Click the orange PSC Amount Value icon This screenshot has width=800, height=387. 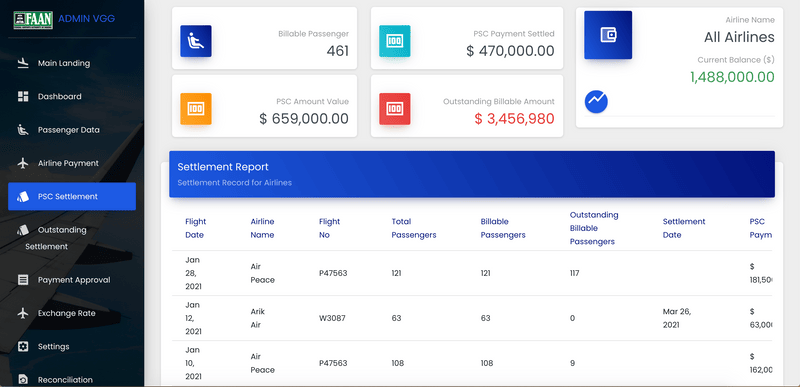(x=195, y=109)
